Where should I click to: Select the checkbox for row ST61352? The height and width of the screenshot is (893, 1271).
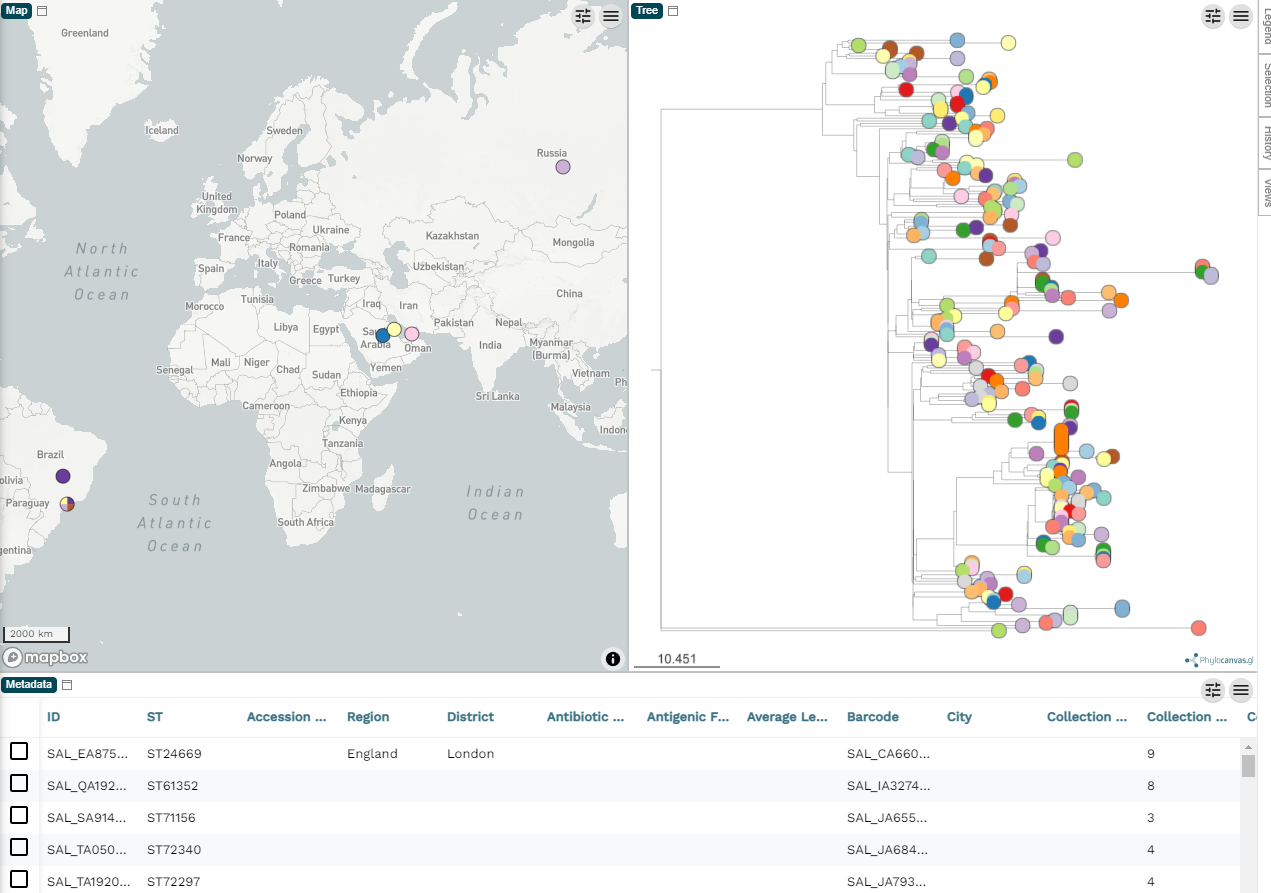pyautogui.click(x=19, y=784)
